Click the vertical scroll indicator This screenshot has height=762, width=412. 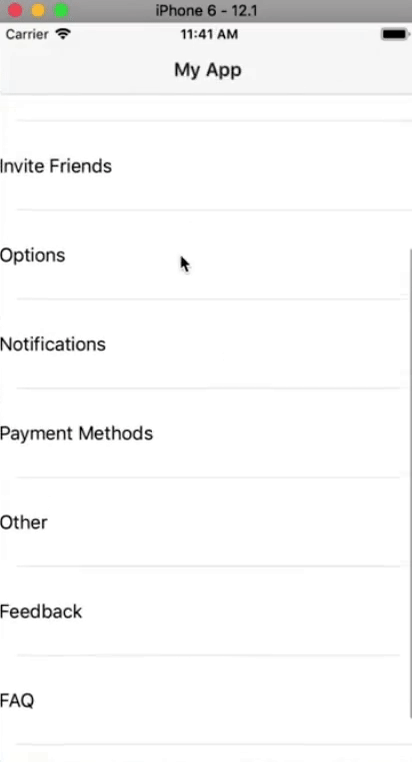point(410,484)
